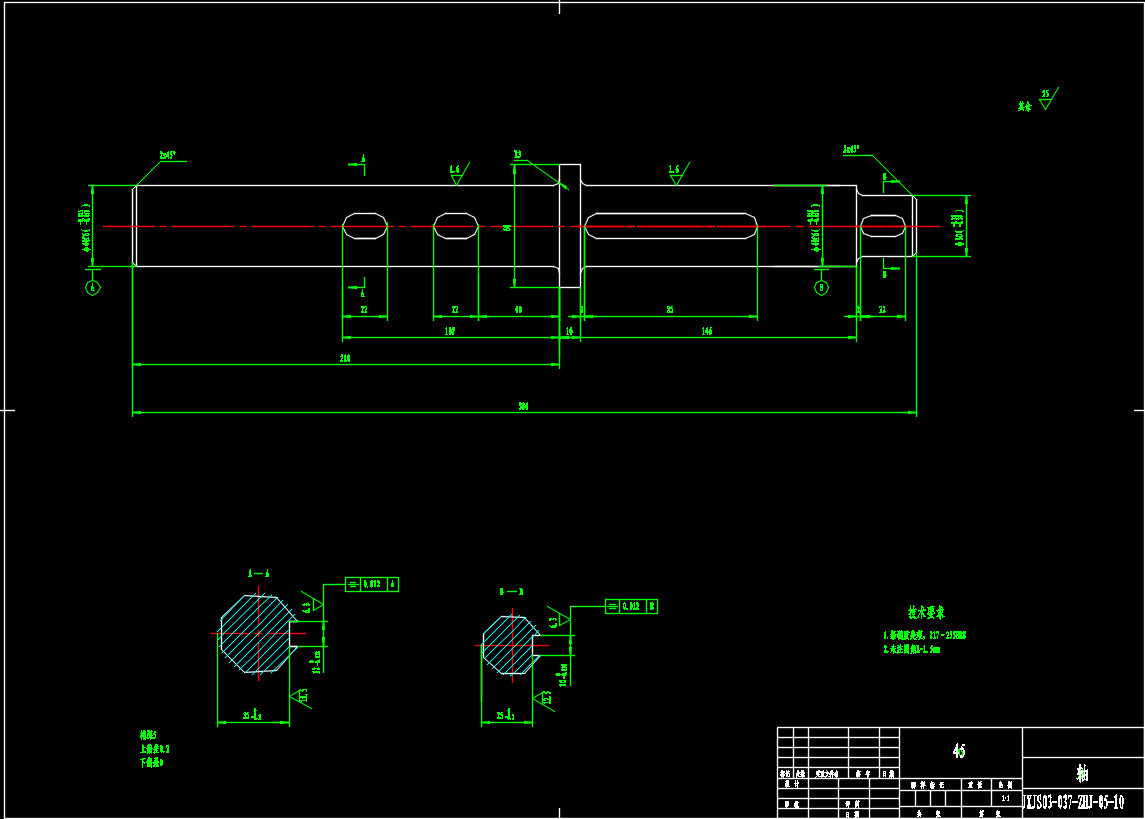Click the red centerline of the shaft
This screenshot has width=1145, height=819.
(x=521, y=227)
